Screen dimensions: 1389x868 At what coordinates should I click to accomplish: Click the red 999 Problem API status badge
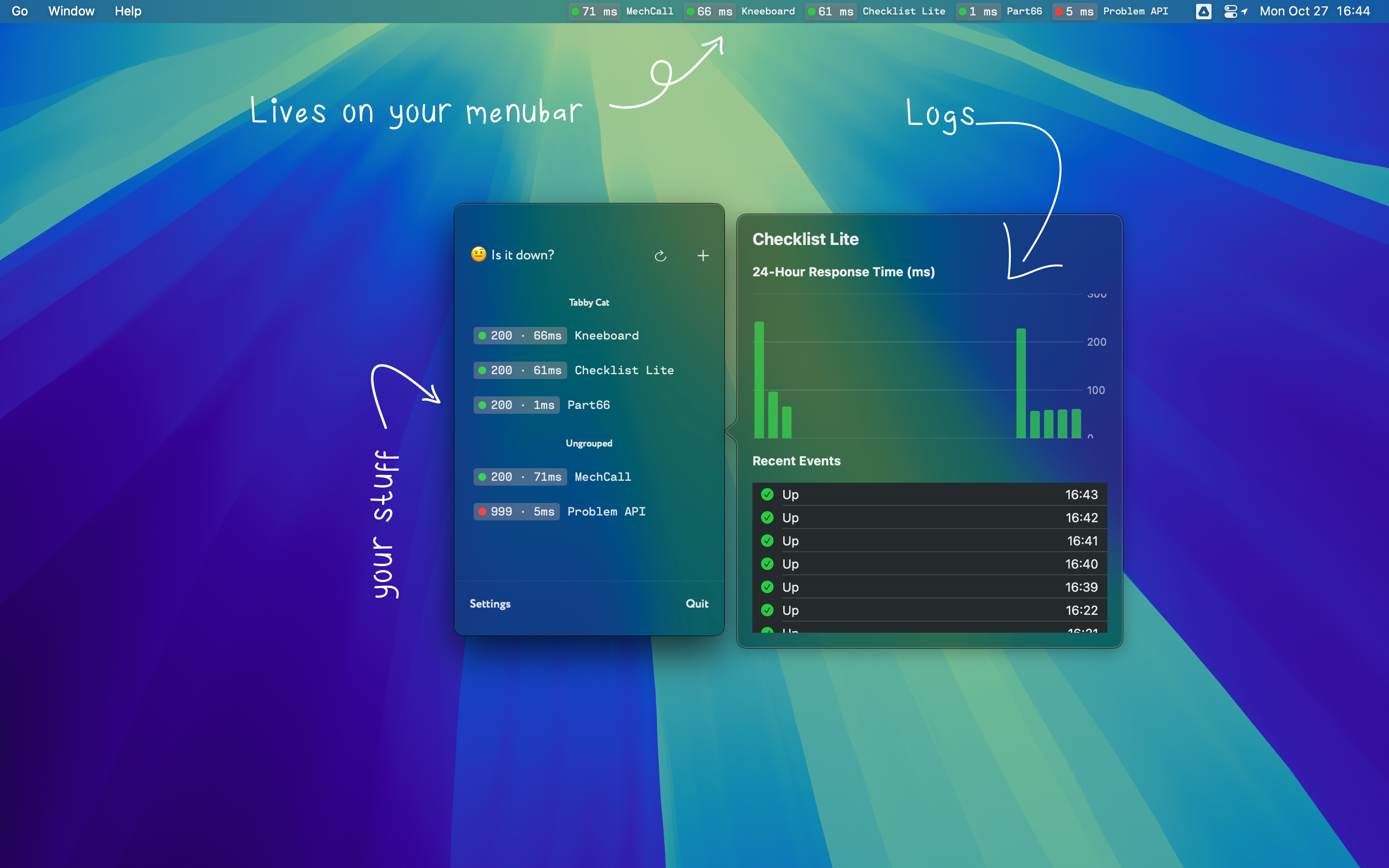tap(516, 512)
